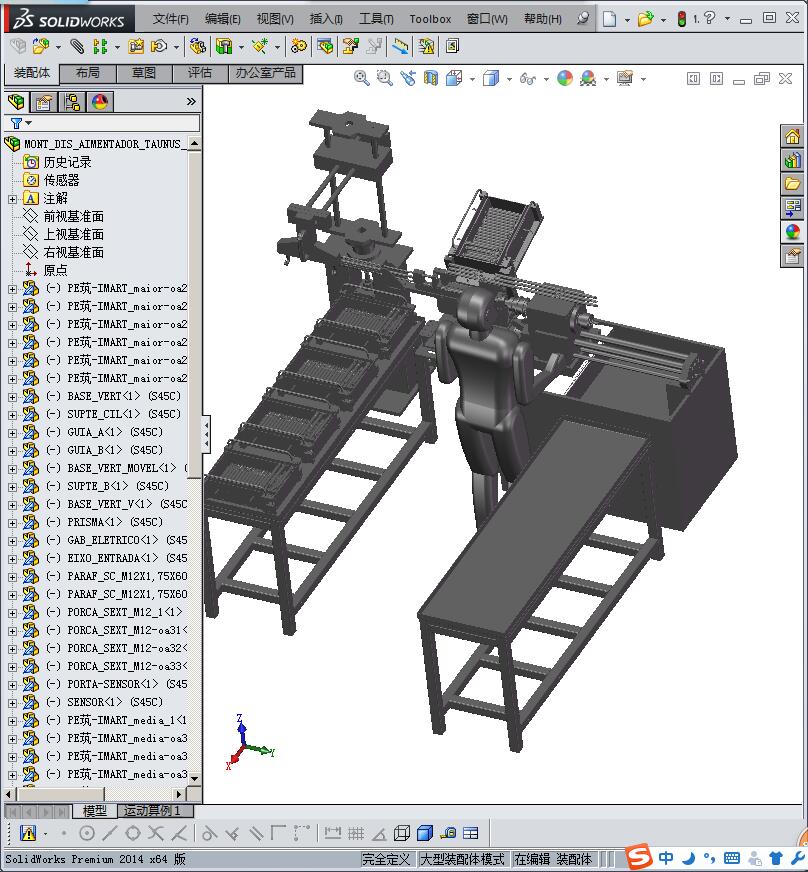Click the SolidWorks Resources home icon
The width and height of the screenshot is (808, 872).
[x=792, y=136]
